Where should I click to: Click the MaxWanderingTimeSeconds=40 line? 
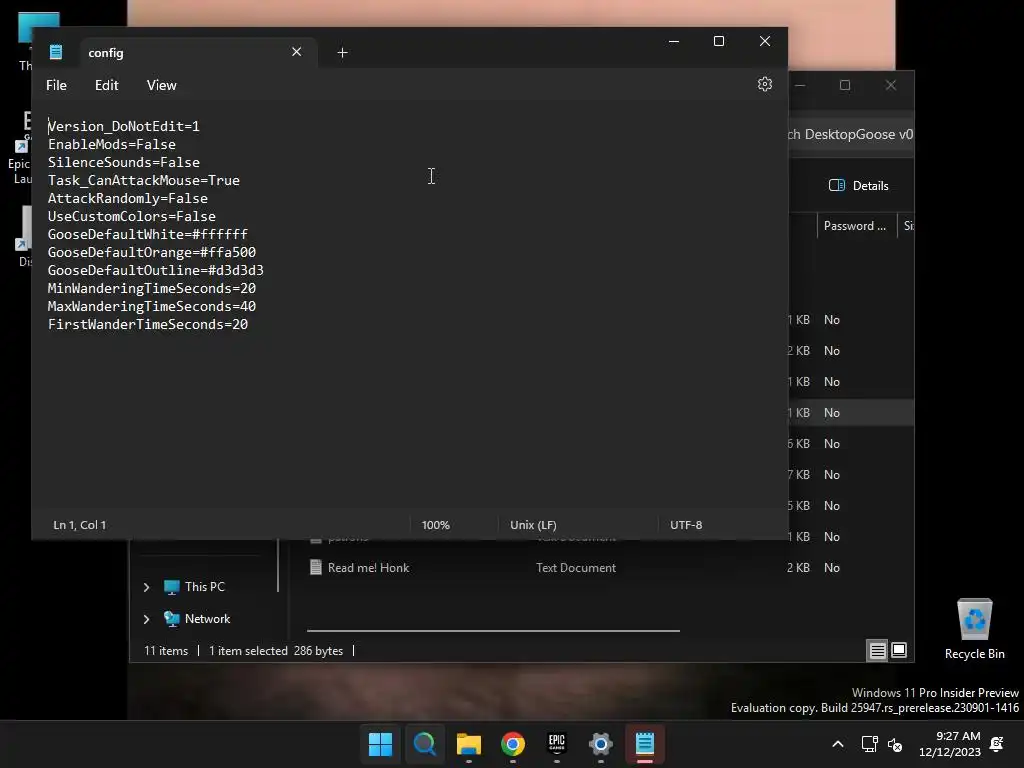point(152,306)
